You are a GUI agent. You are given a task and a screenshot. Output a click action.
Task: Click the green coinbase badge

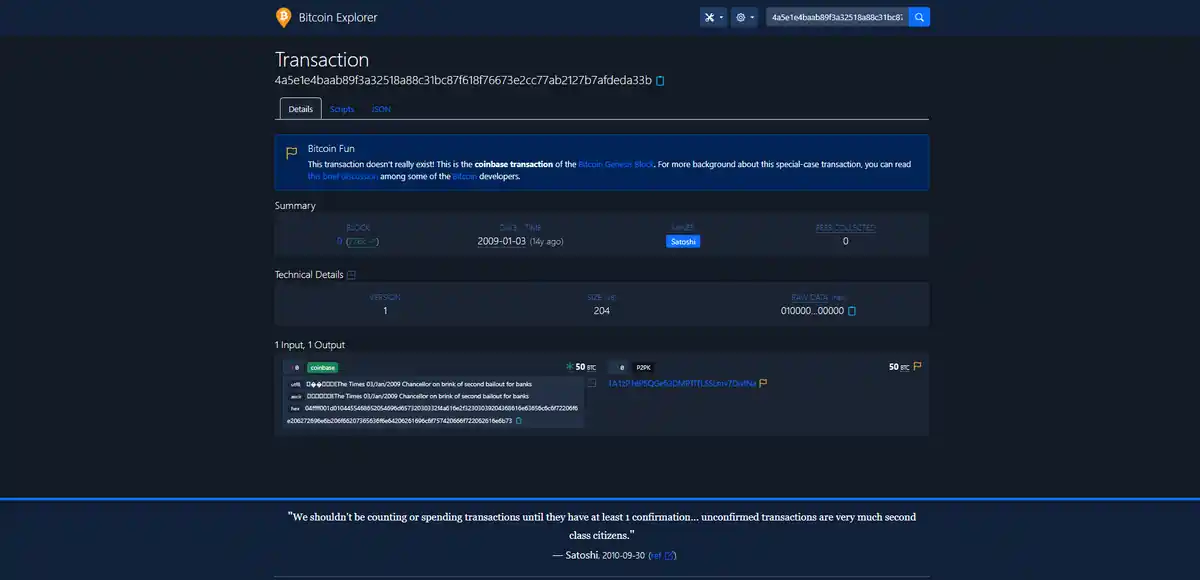tap(322, 368)
